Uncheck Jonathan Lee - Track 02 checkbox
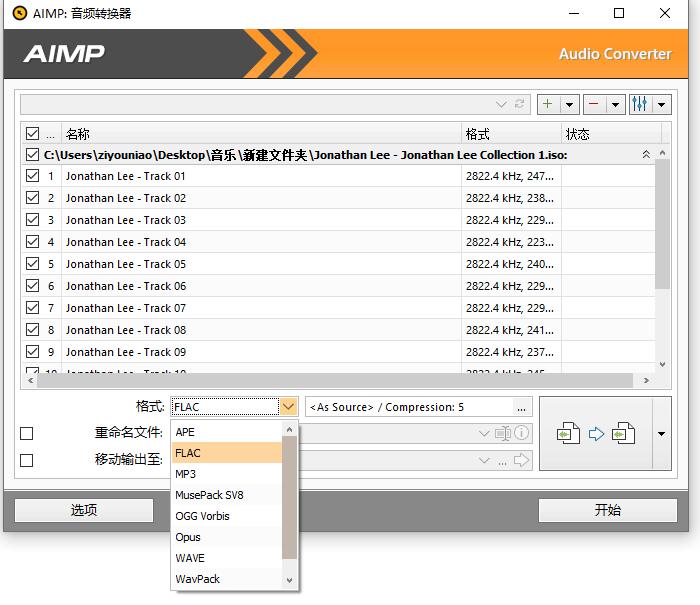 coord(33,198)
